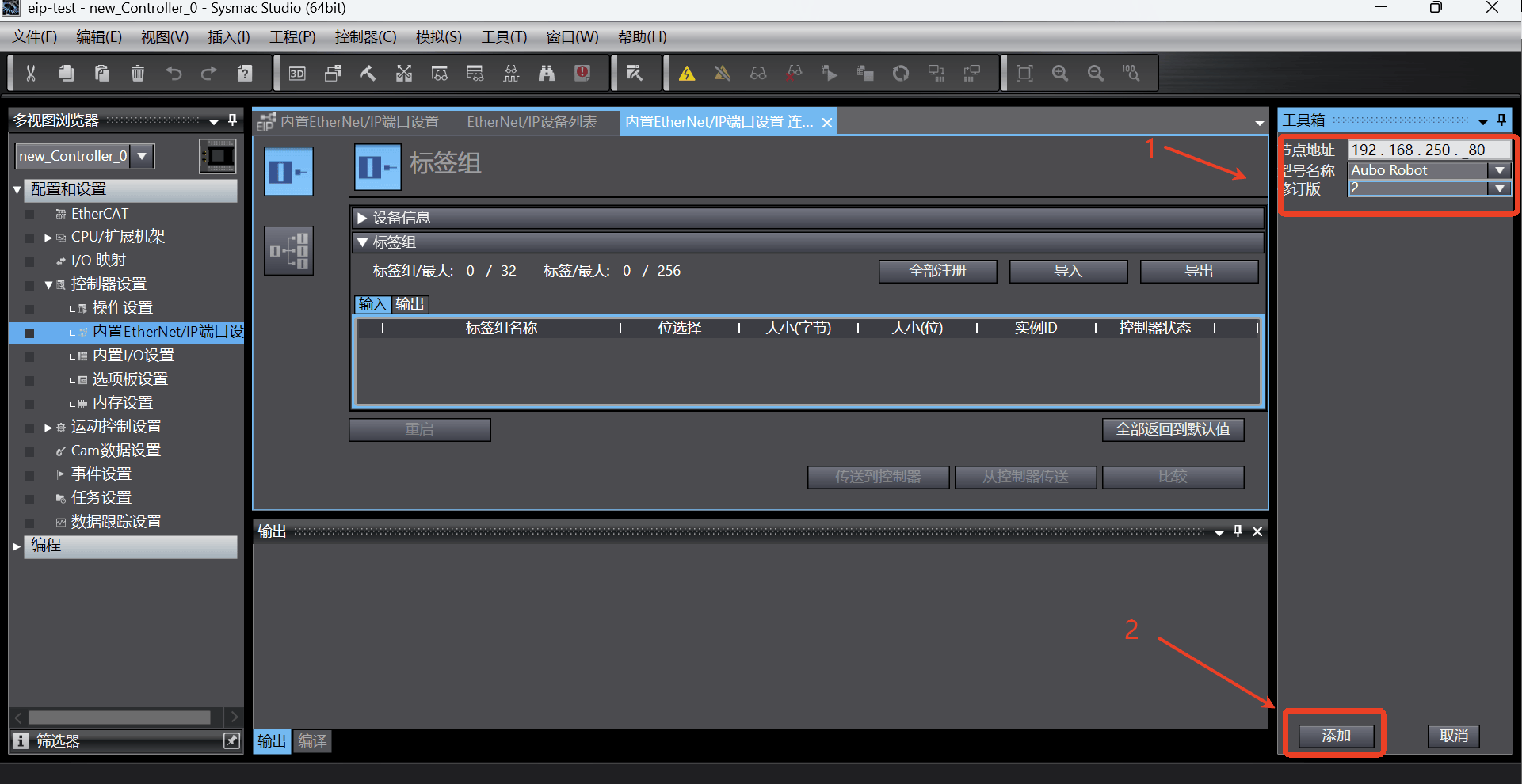Open the 控制器(C) menu

(x=365, y=37)
